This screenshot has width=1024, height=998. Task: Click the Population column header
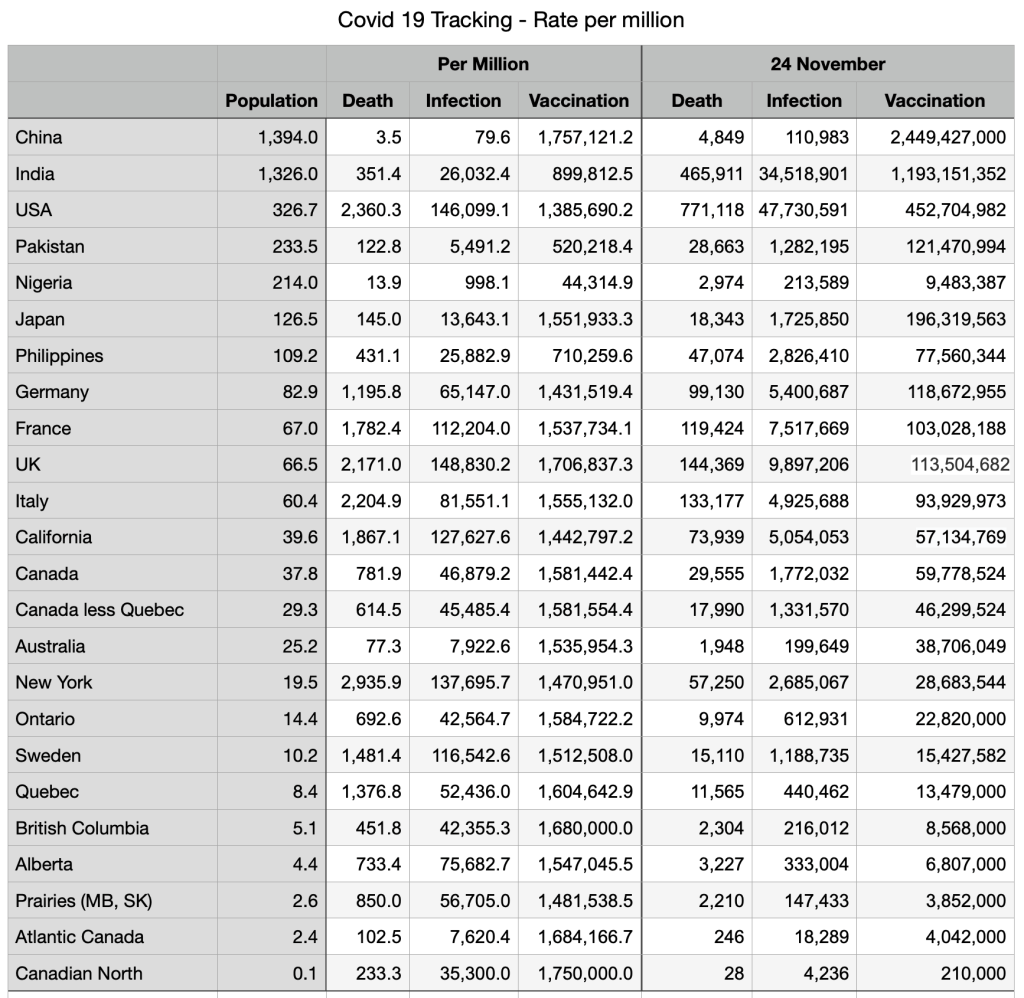pos(271,101)
